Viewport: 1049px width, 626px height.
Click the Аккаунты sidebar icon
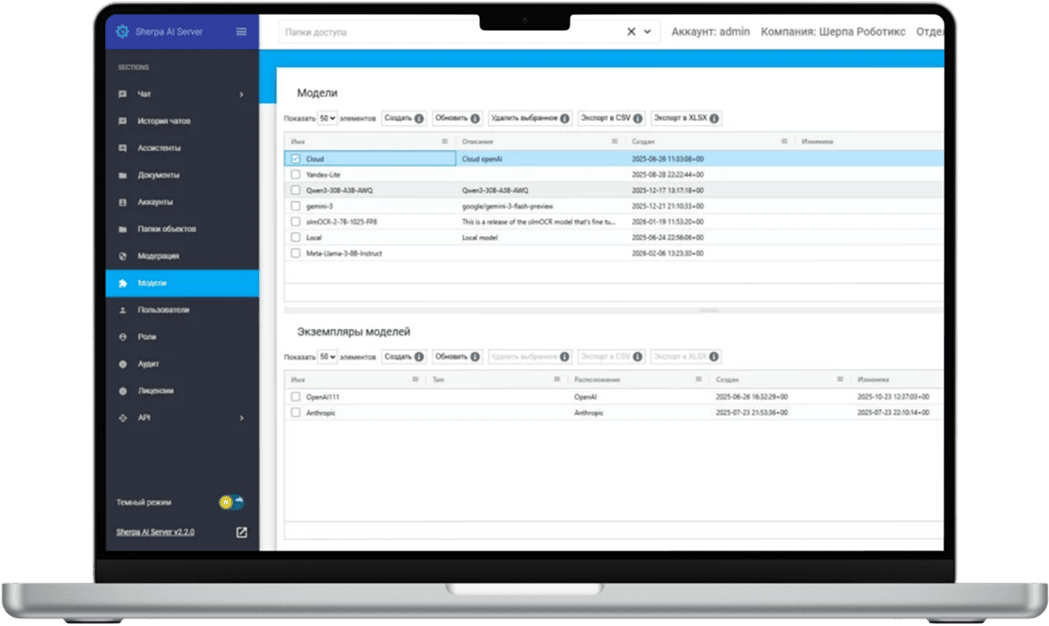(x=122, y=202)
